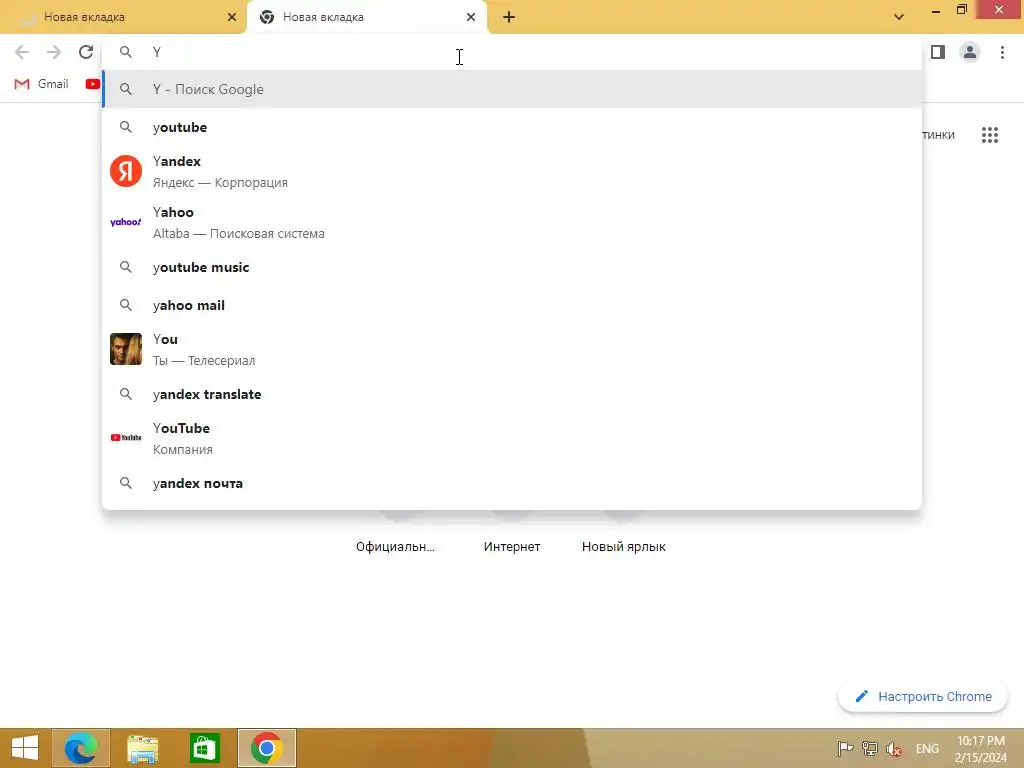Click the You series thumbnail
The width and height of the screenshot is (1024, 768).
point(126,349)
